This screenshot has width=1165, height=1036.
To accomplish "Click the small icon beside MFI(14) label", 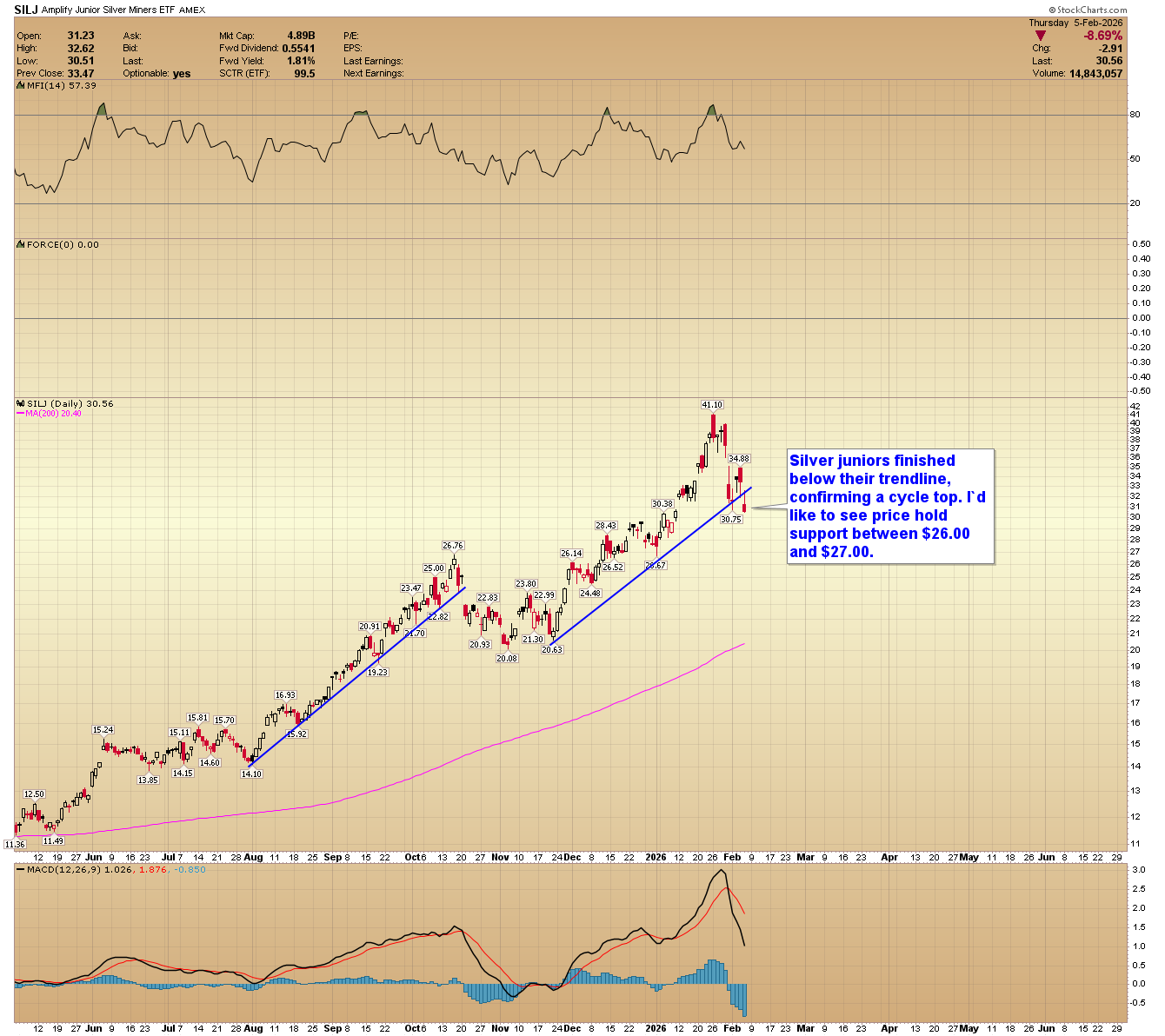I will click(21, 85).
